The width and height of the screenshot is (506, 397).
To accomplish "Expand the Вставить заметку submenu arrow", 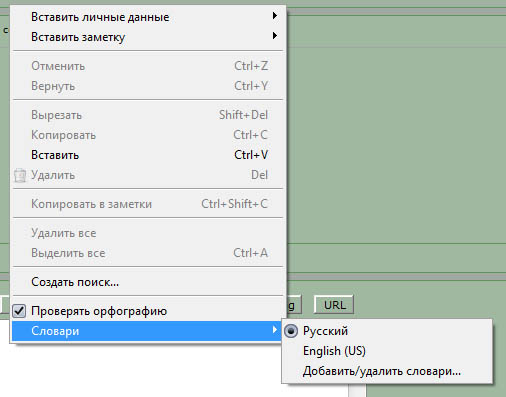I will [x=274, y=36].
